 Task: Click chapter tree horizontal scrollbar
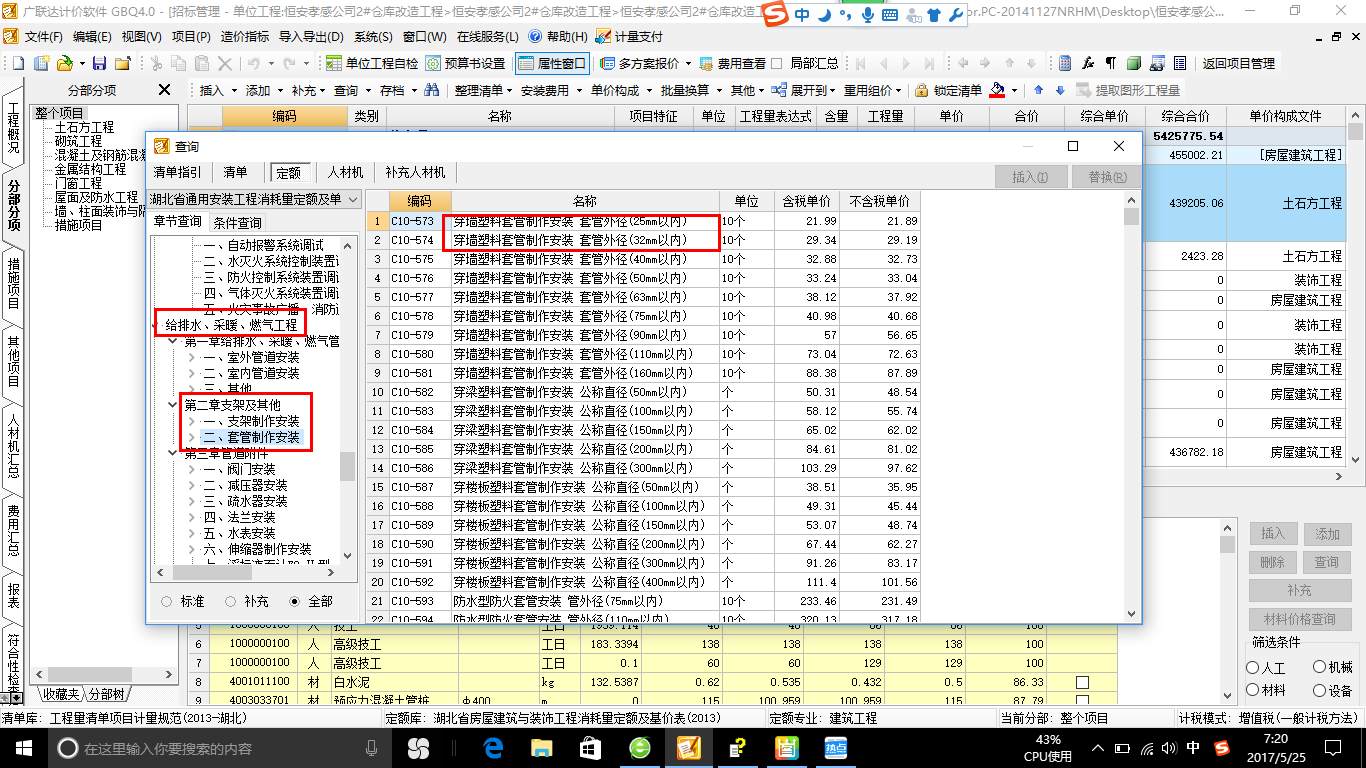pos(247,573)
